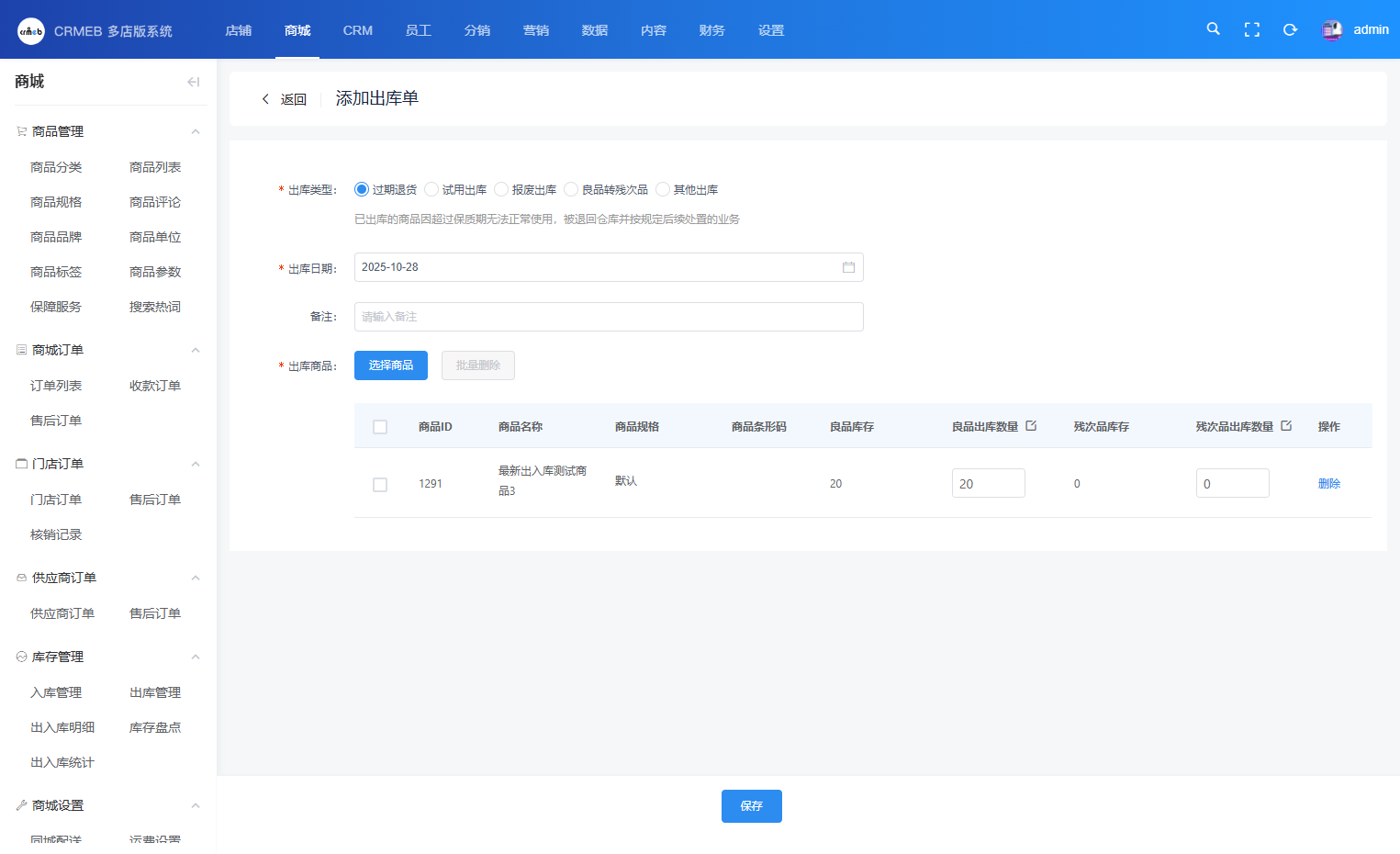Click edit icon beside 良品出库数量 header
Screen dimensions: 1400x854
[1031, 426]
